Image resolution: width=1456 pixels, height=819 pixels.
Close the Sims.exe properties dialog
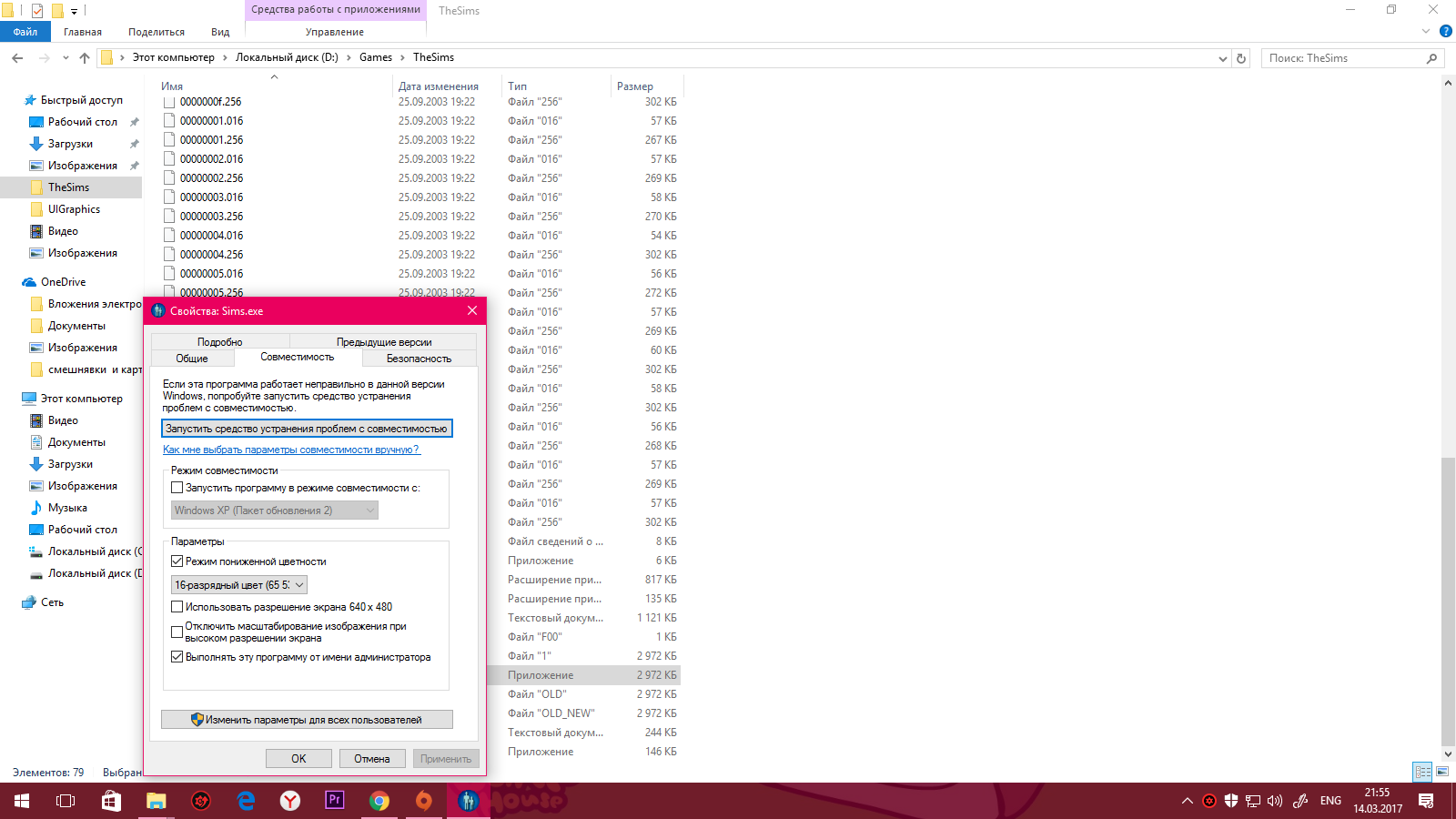coord(472,310)
